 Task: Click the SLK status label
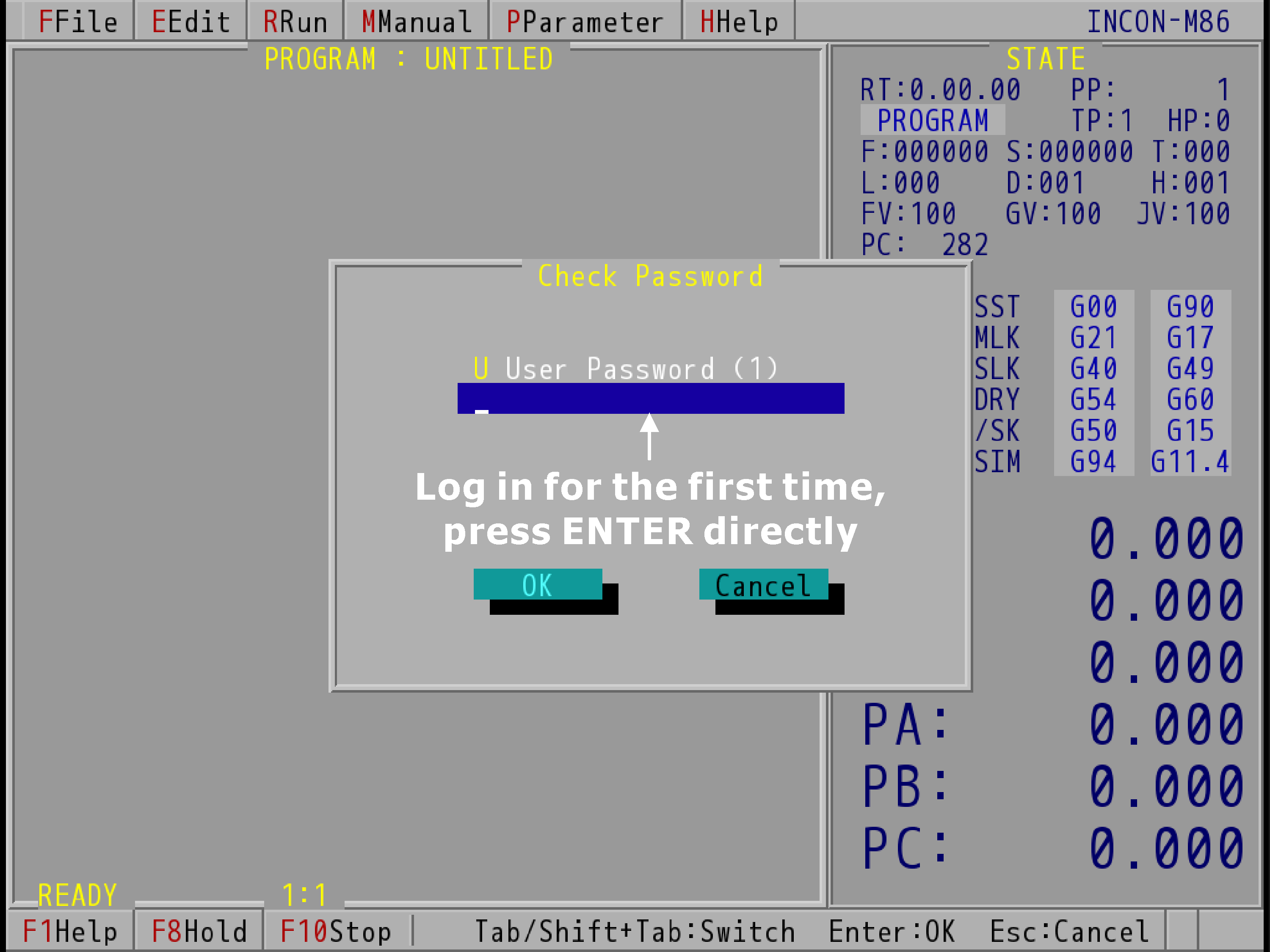pyautogui.click(x=997, y=369)
